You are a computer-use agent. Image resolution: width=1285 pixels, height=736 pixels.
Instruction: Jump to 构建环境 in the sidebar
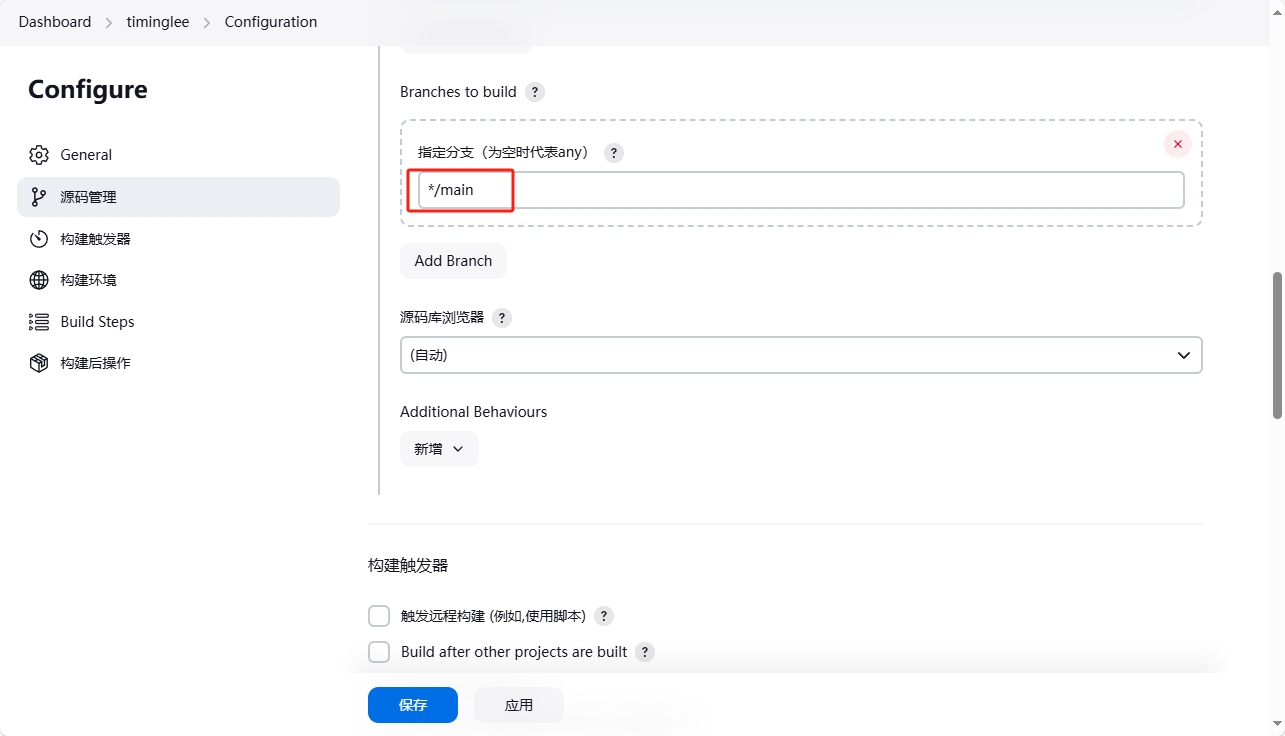point(178,280)
